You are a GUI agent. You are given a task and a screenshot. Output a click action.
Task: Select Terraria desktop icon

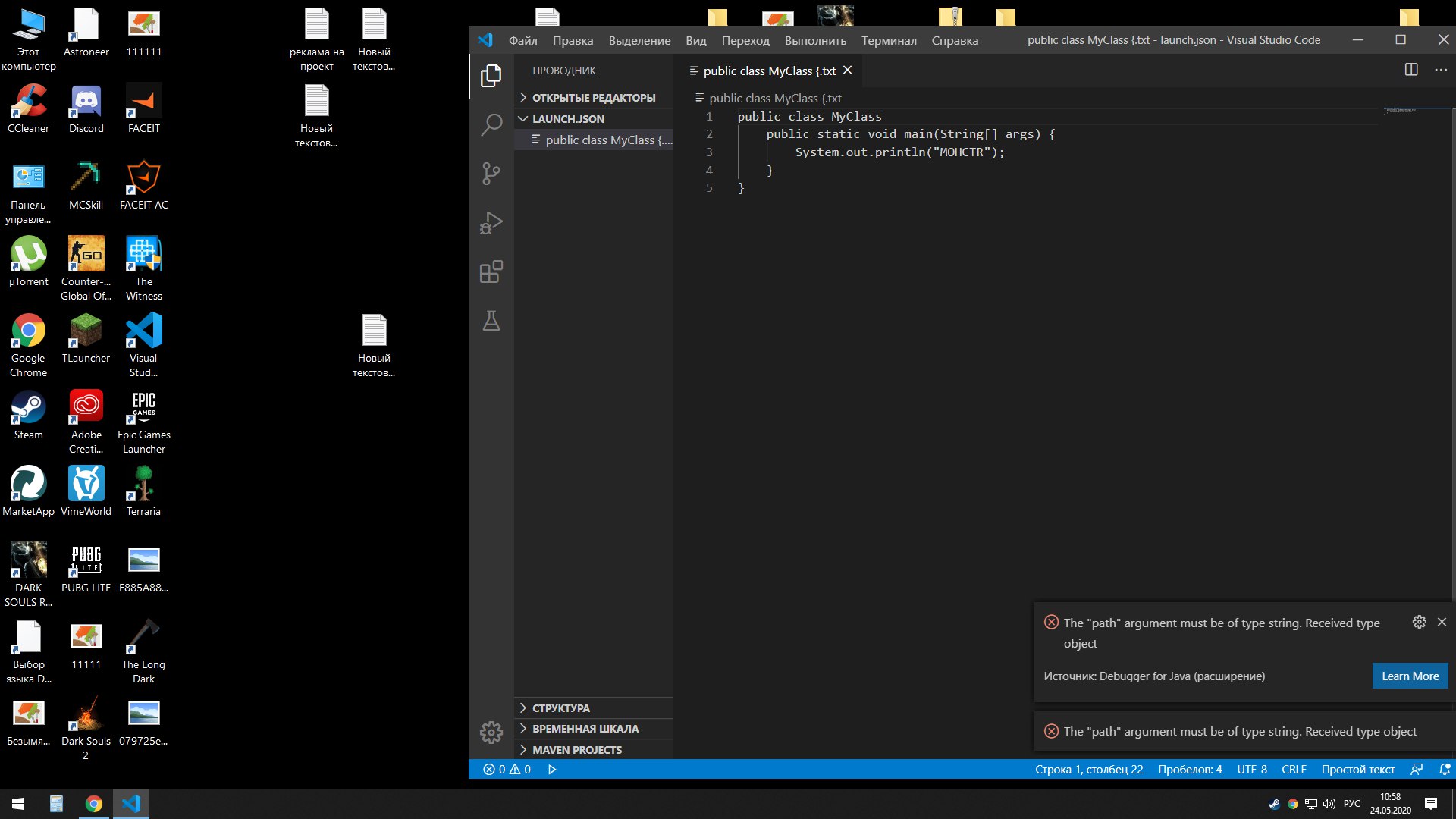click(143, 492)
